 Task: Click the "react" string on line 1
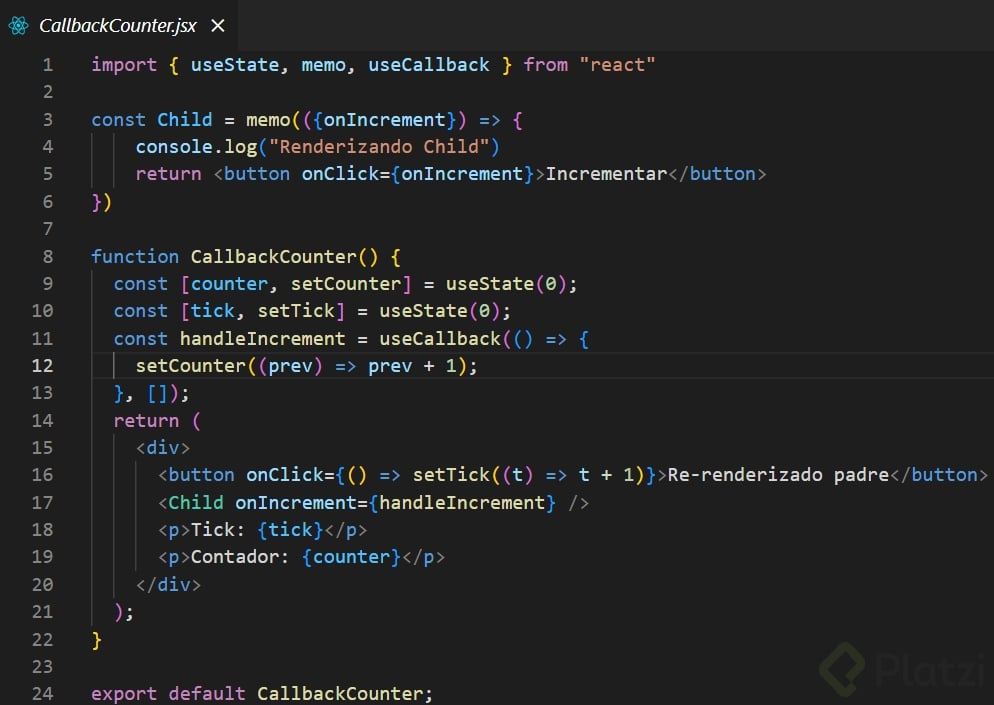[x=617, y=65]
